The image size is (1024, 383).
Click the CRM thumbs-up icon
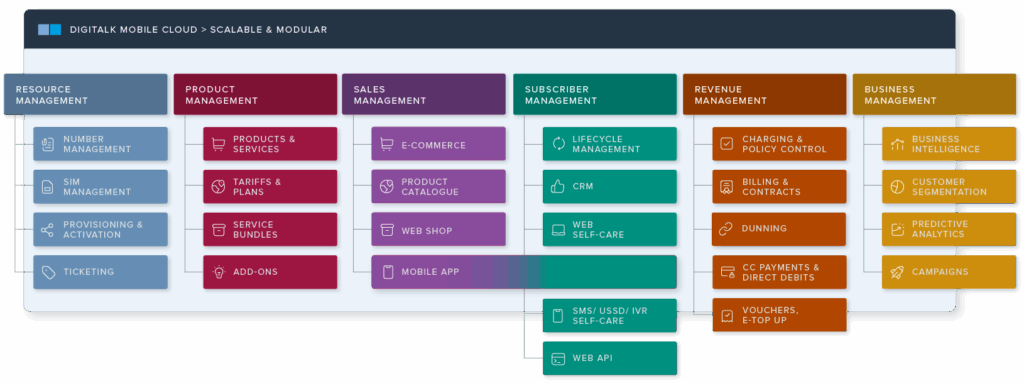pyautogui.click(x=558, y=187)
